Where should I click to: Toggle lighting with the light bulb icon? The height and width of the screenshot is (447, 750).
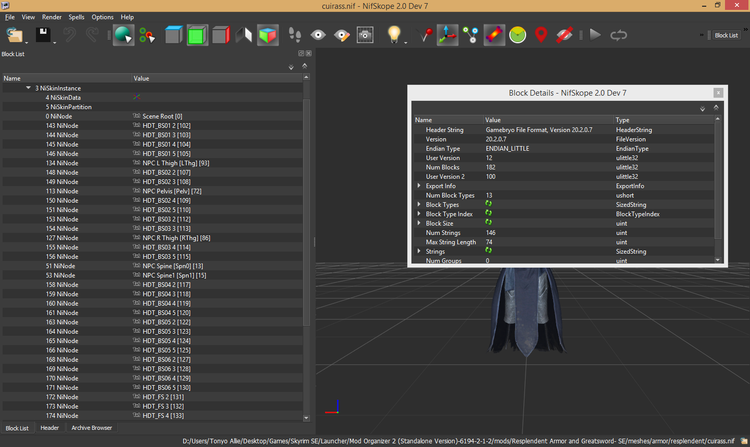(394, 34)
